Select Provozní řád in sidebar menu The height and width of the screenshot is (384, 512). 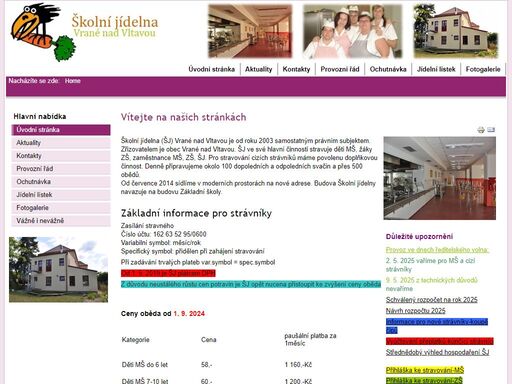click(61, 169)
